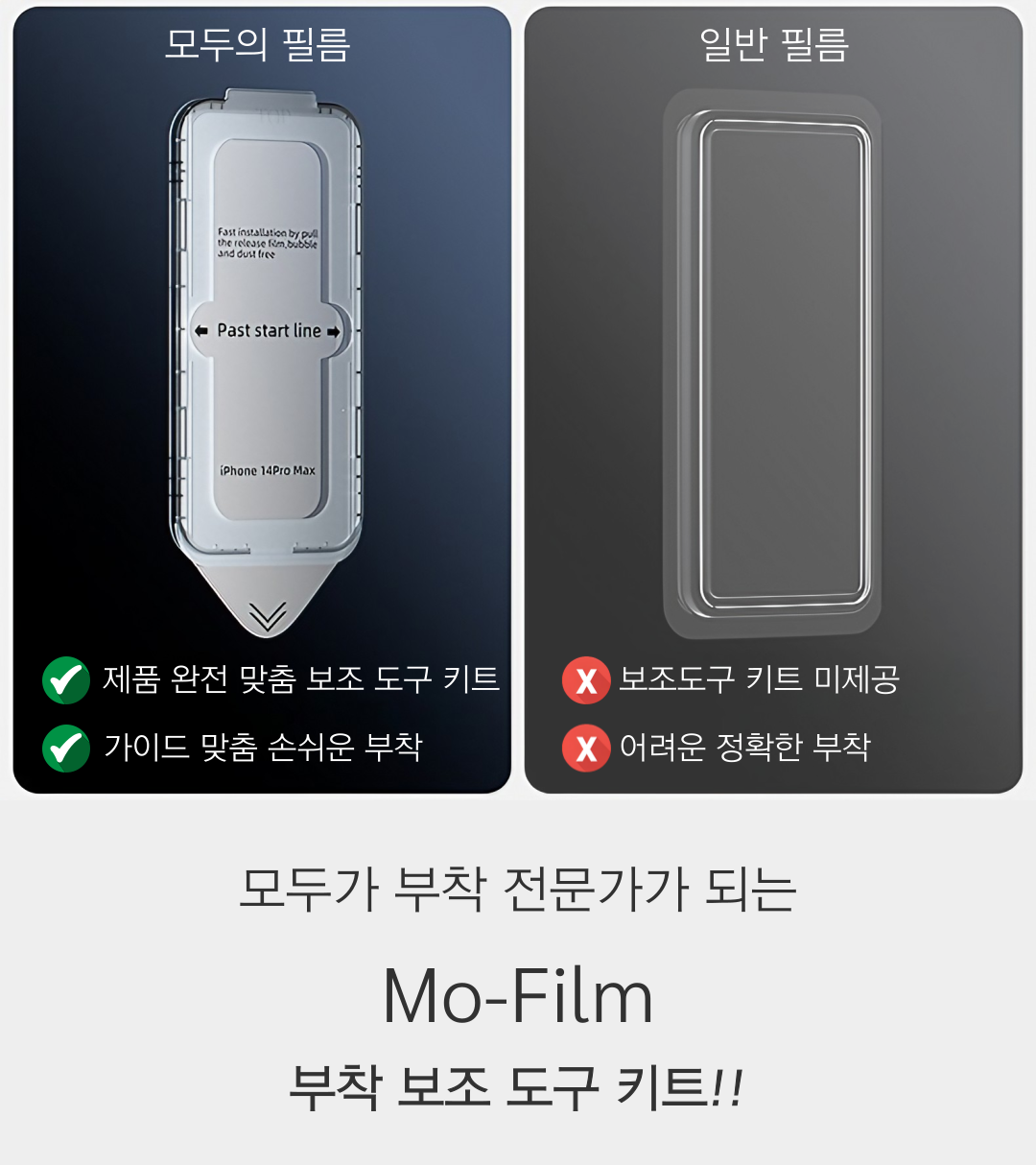Screen dimensions: 1036x1165
Task: Click the 모두의 필름 heading
Action: tap(257, 44)
